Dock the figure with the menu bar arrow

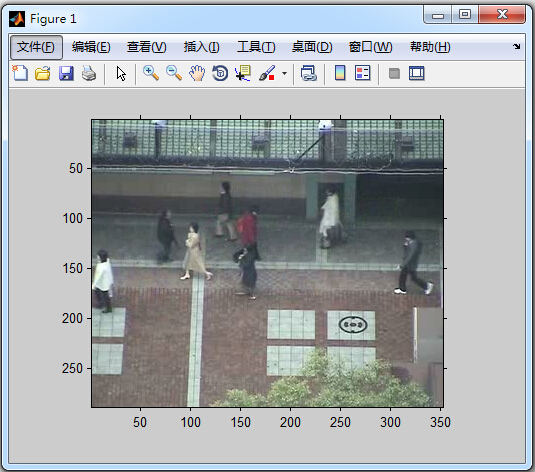[x=517, y=46]
